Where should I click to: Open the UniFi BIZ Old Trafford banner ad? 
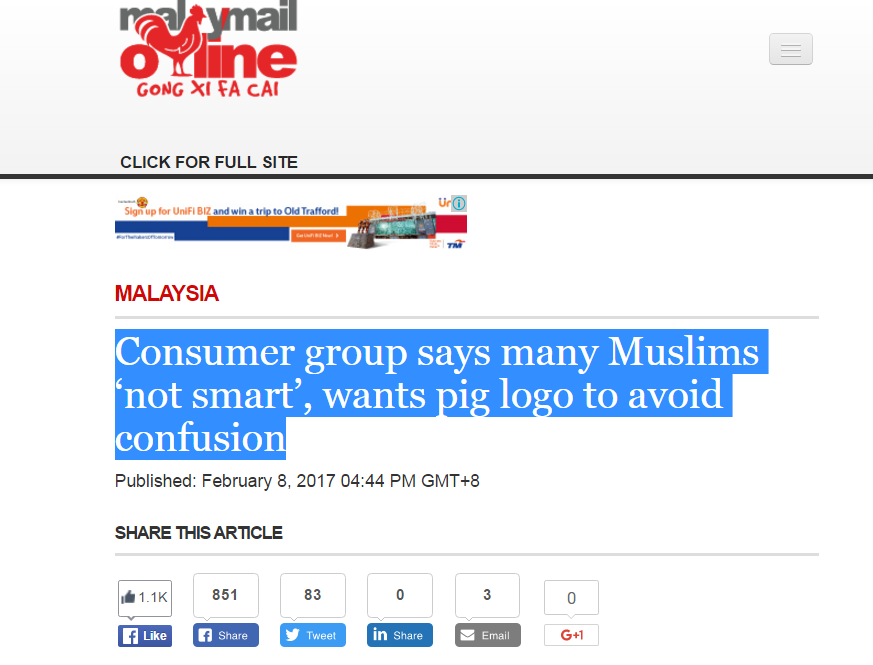291,222
